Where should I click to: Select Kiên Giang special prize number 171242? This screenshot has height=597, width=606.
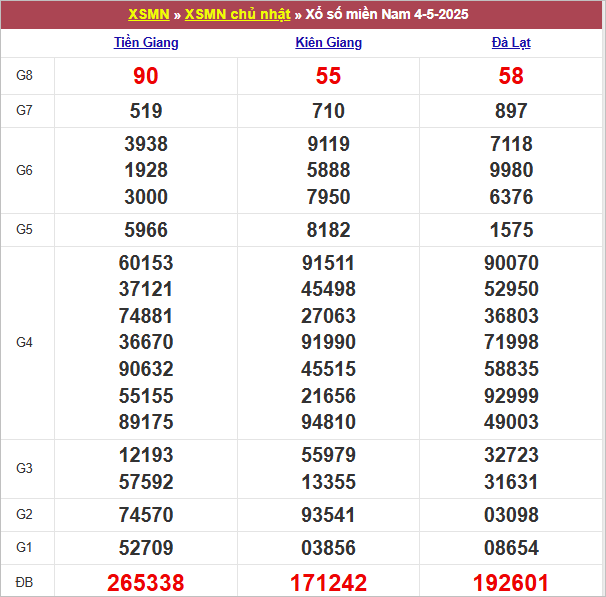pos(328,582)
